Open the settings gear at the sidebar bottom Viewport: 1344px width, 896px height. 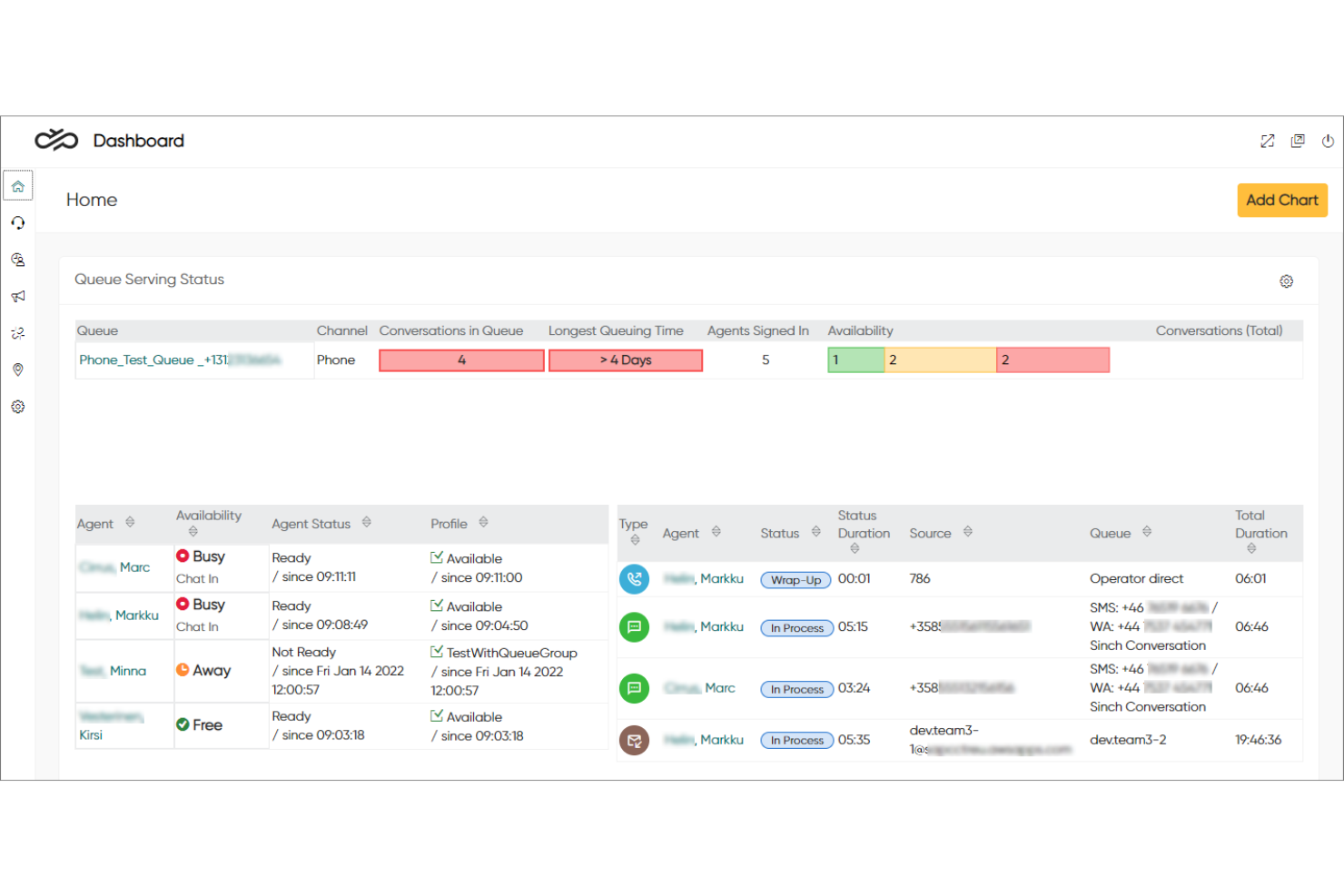17,406
